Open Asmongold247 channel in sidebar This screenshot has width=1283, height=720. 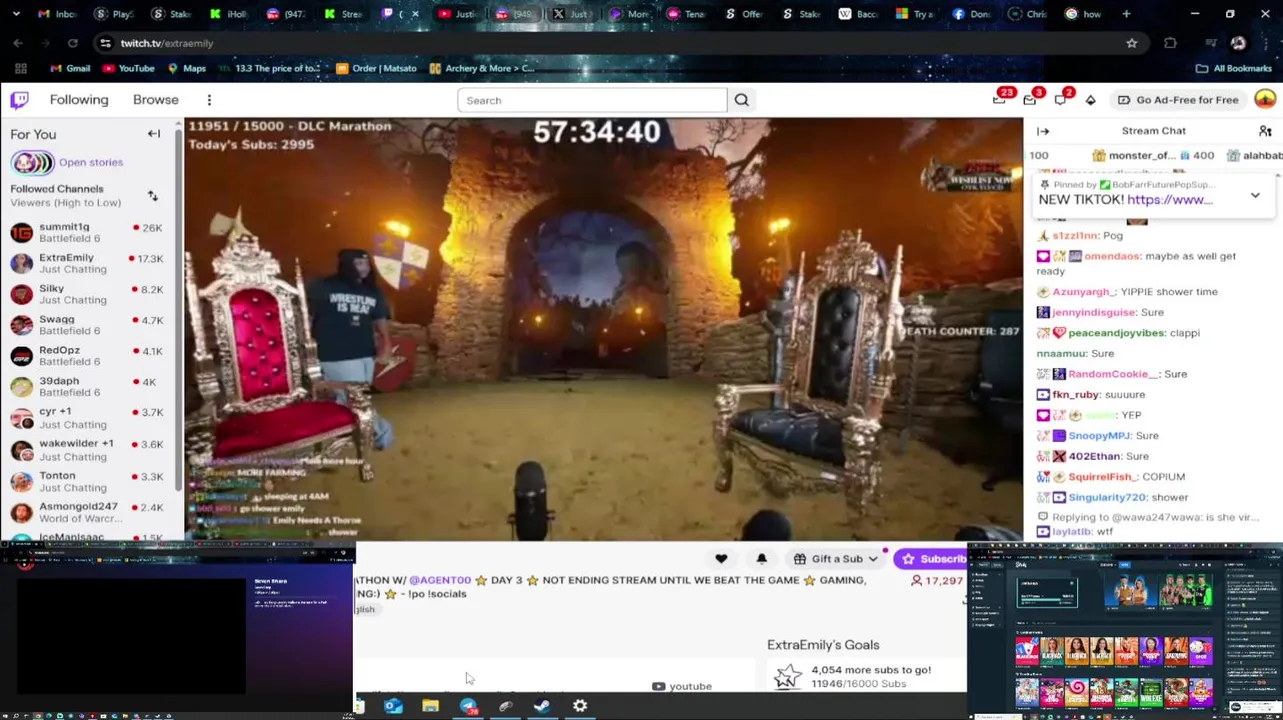[88, 512]
